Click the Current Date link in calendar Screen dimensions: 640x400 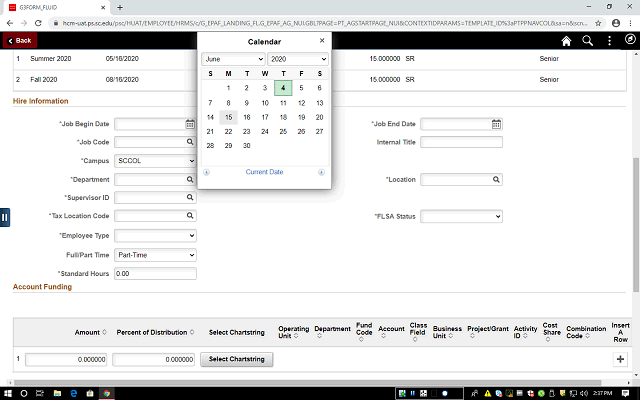264,172
